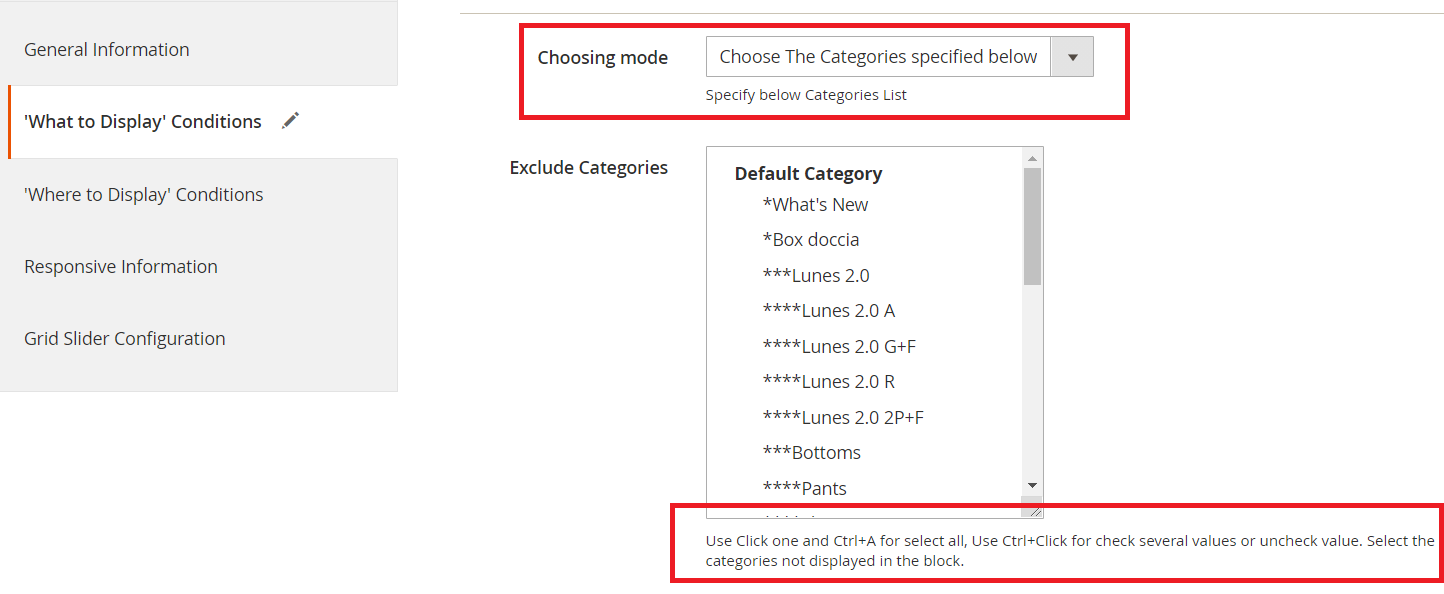The height and width of the screenshot is (594, 1444).
Task: Choose ****Lunes 2.0 G+F in list
Action: tap(839, 346)
